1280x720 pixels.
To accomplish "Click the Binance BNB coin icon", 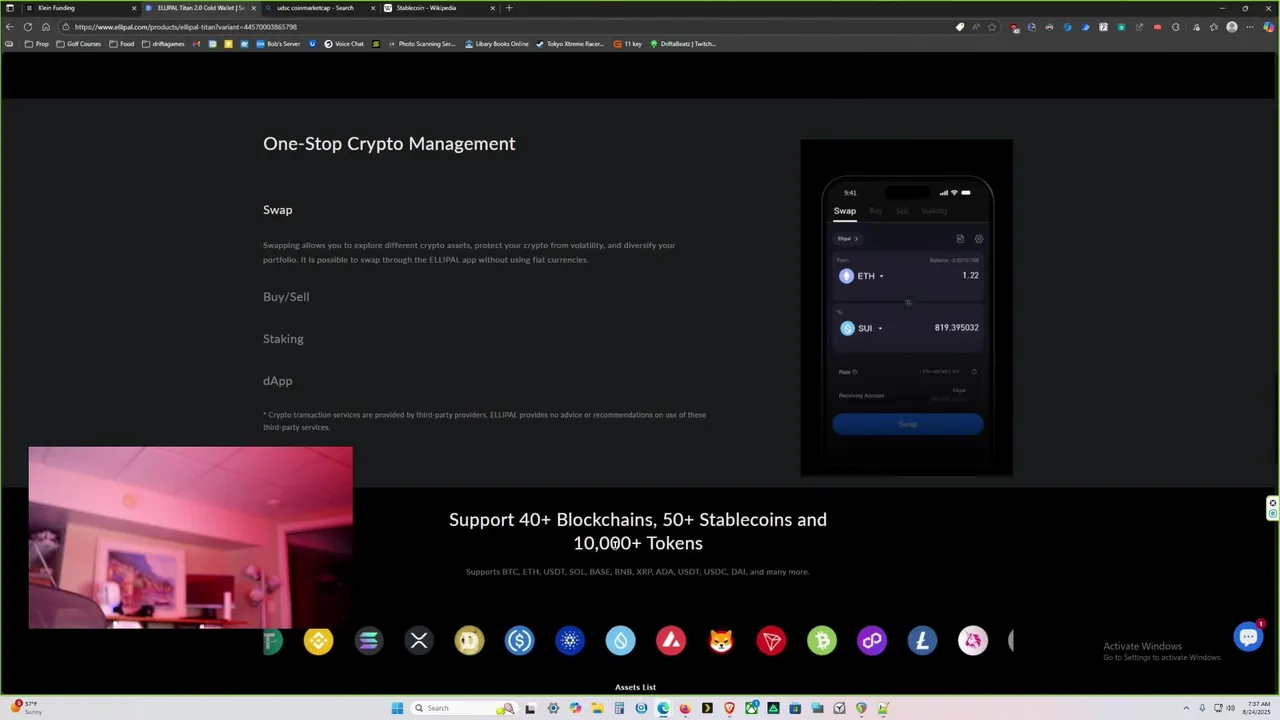I will tap(319, 641).
